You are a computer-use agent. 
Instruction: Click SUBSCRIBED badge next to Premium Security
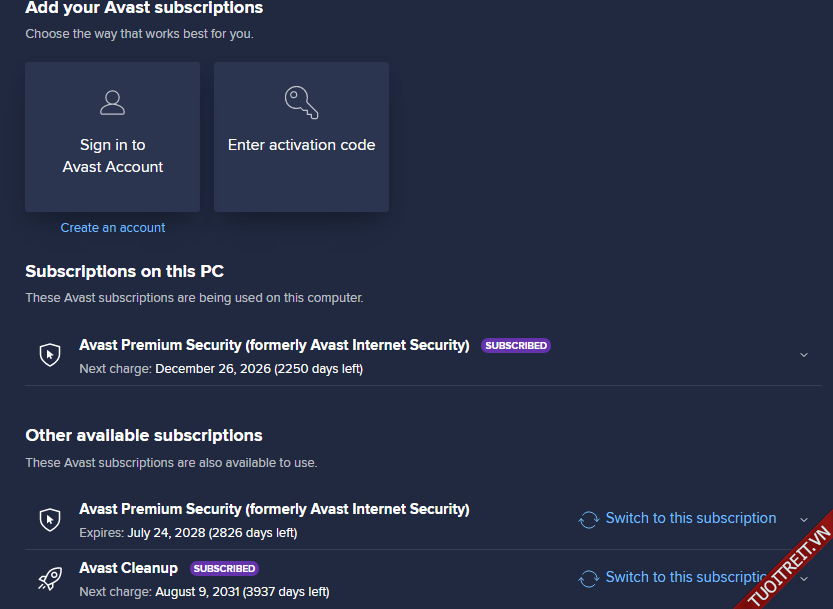tap(516, 346)
